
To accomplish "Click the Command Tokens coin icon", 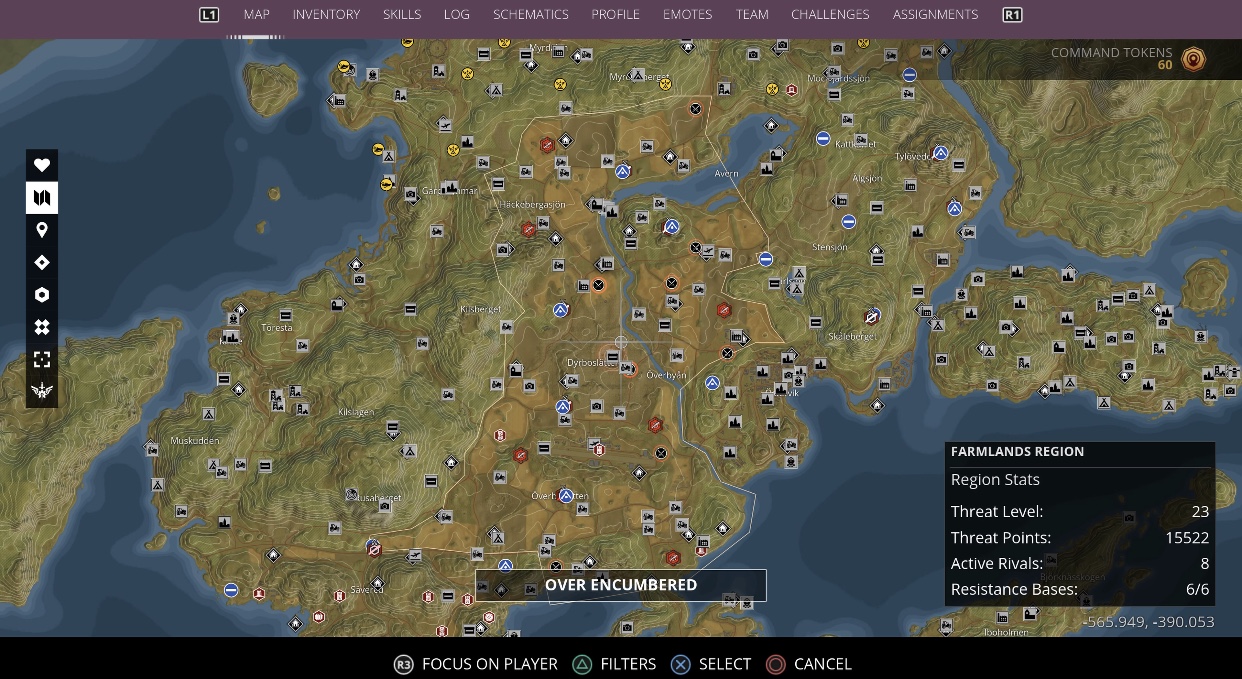I will [x=1193, y=59].
